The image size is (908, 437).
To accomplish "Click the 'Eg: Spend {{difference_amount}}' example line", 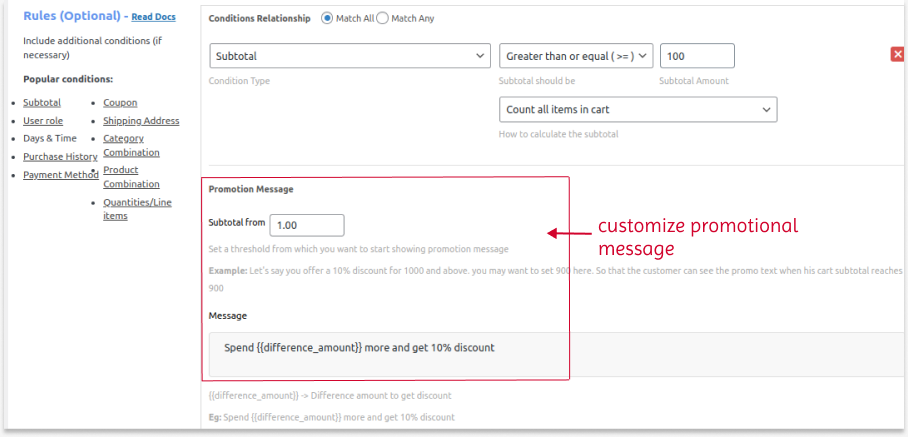I will click(332, 417).
